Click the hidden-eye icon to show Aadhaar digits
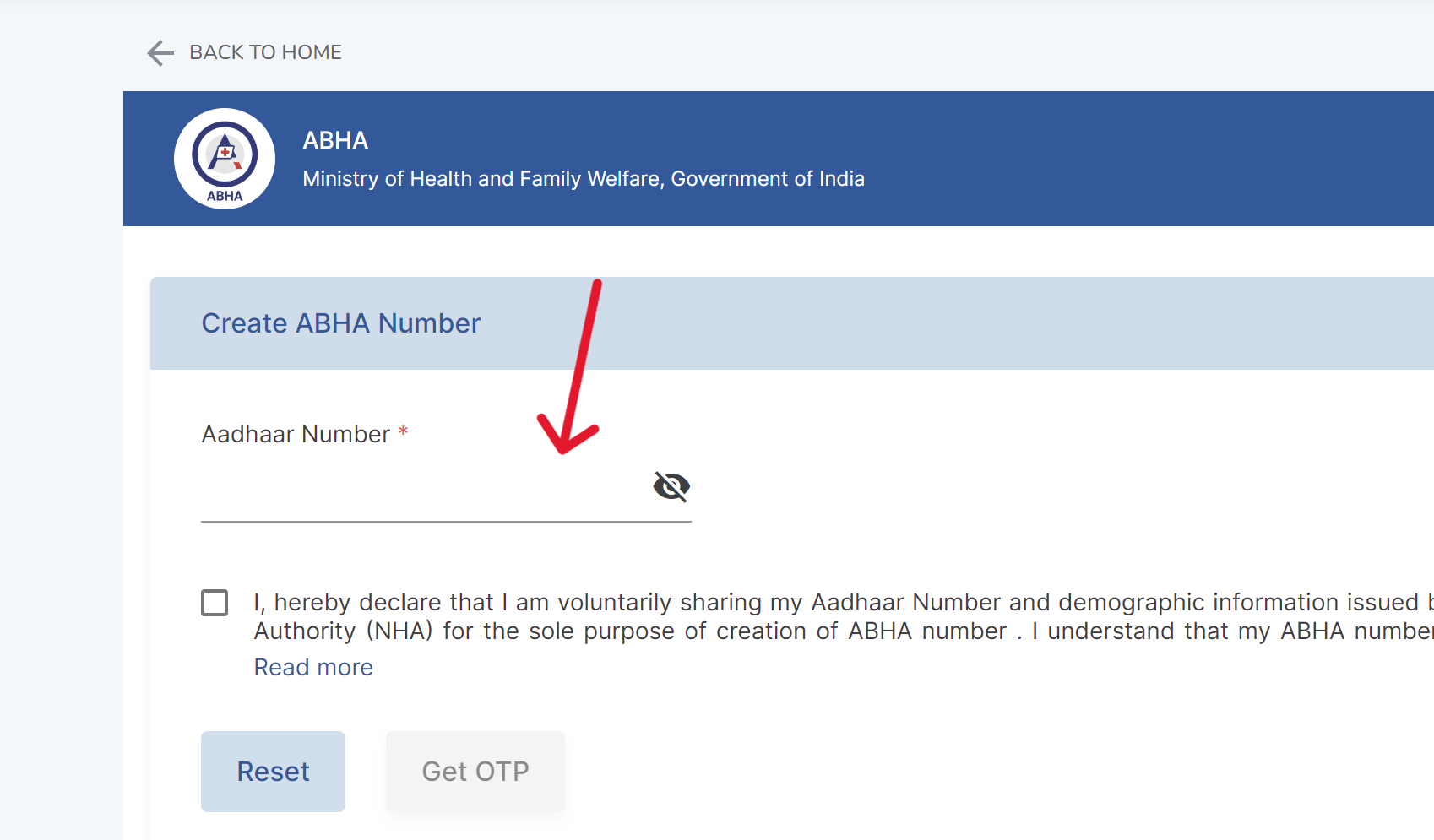Screen dimensions: 1434x840 pyautogui.click(x=671, y=486)
